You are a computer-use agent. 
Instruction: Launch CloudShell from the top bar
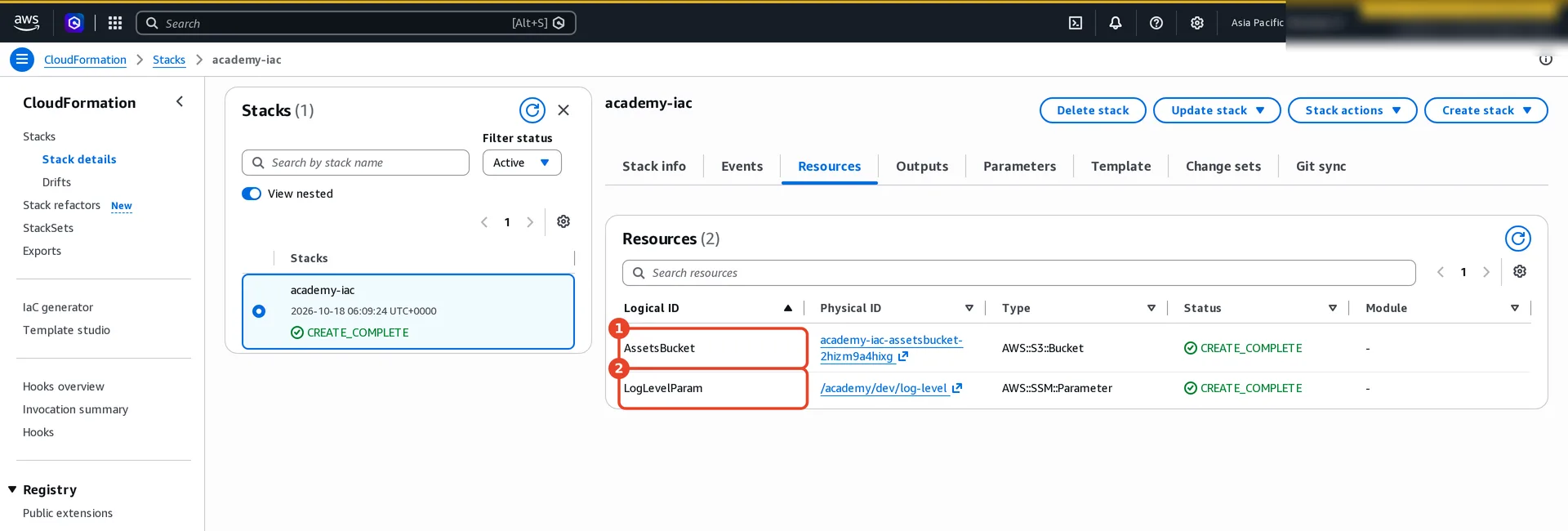tap(1076, 23)
